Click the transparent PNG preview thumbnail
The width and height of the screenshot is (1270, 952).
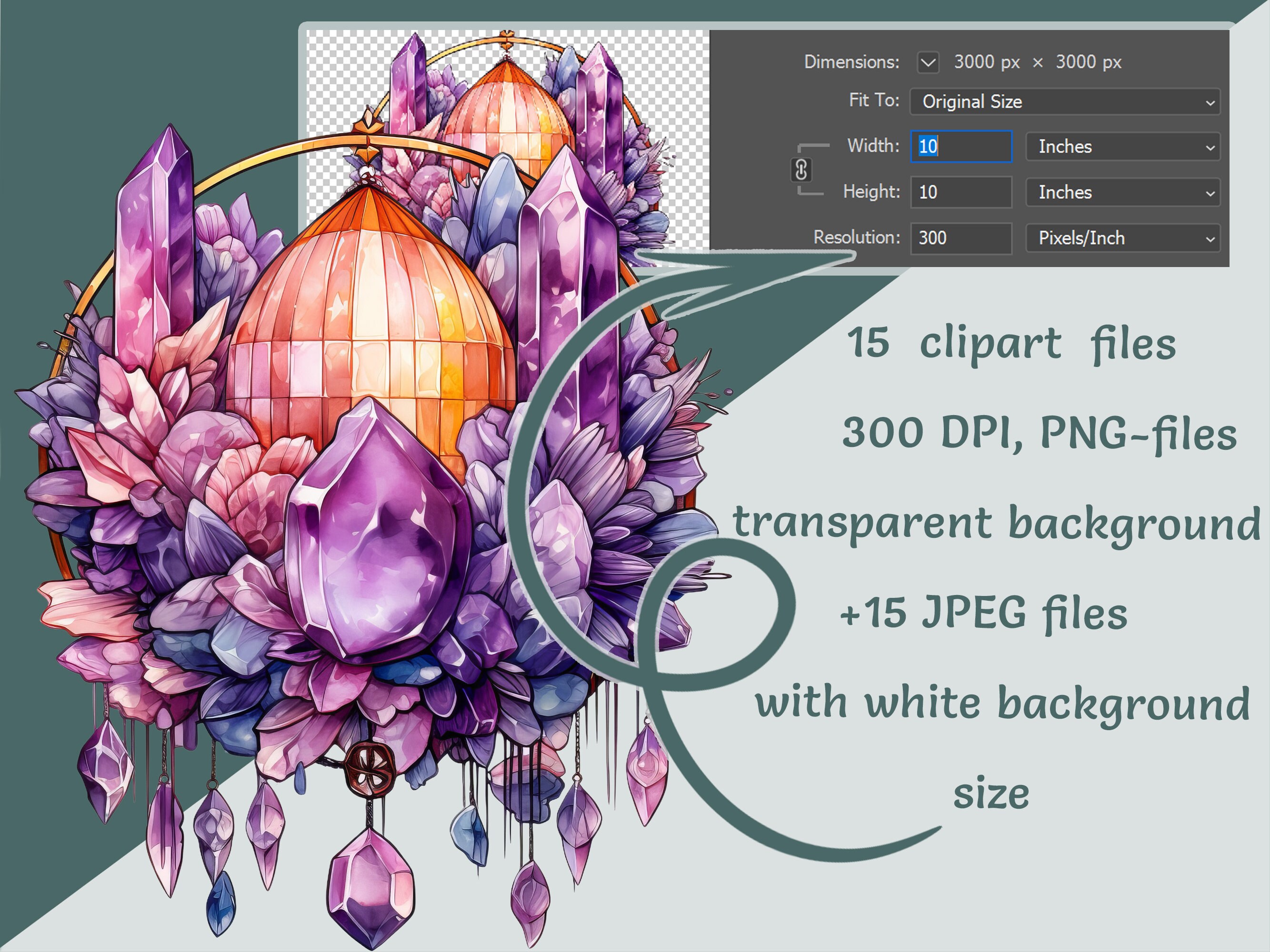tap(505, 143)
